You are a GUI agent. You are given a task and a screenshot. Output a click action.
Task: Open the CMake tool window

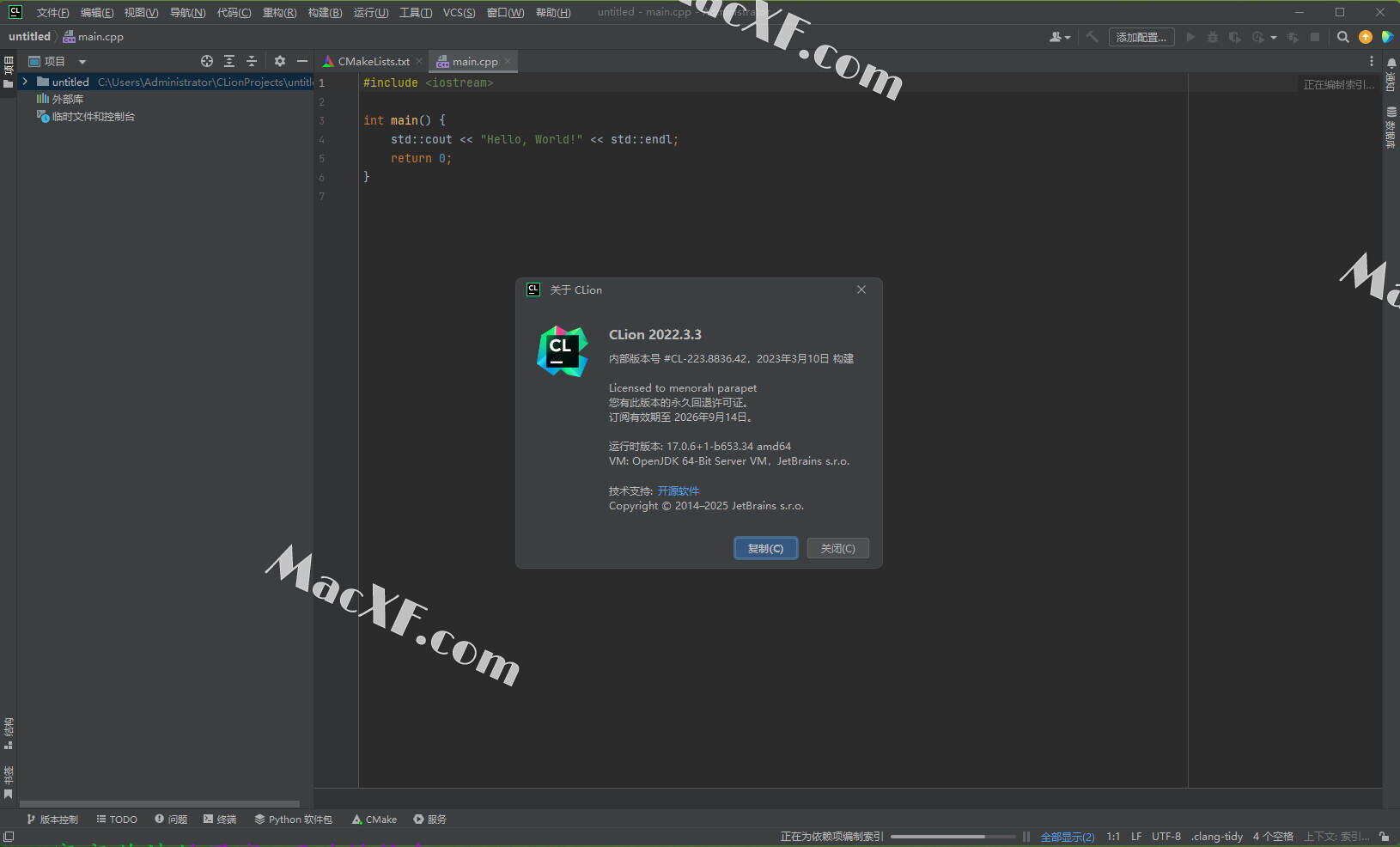pos(374,819)
